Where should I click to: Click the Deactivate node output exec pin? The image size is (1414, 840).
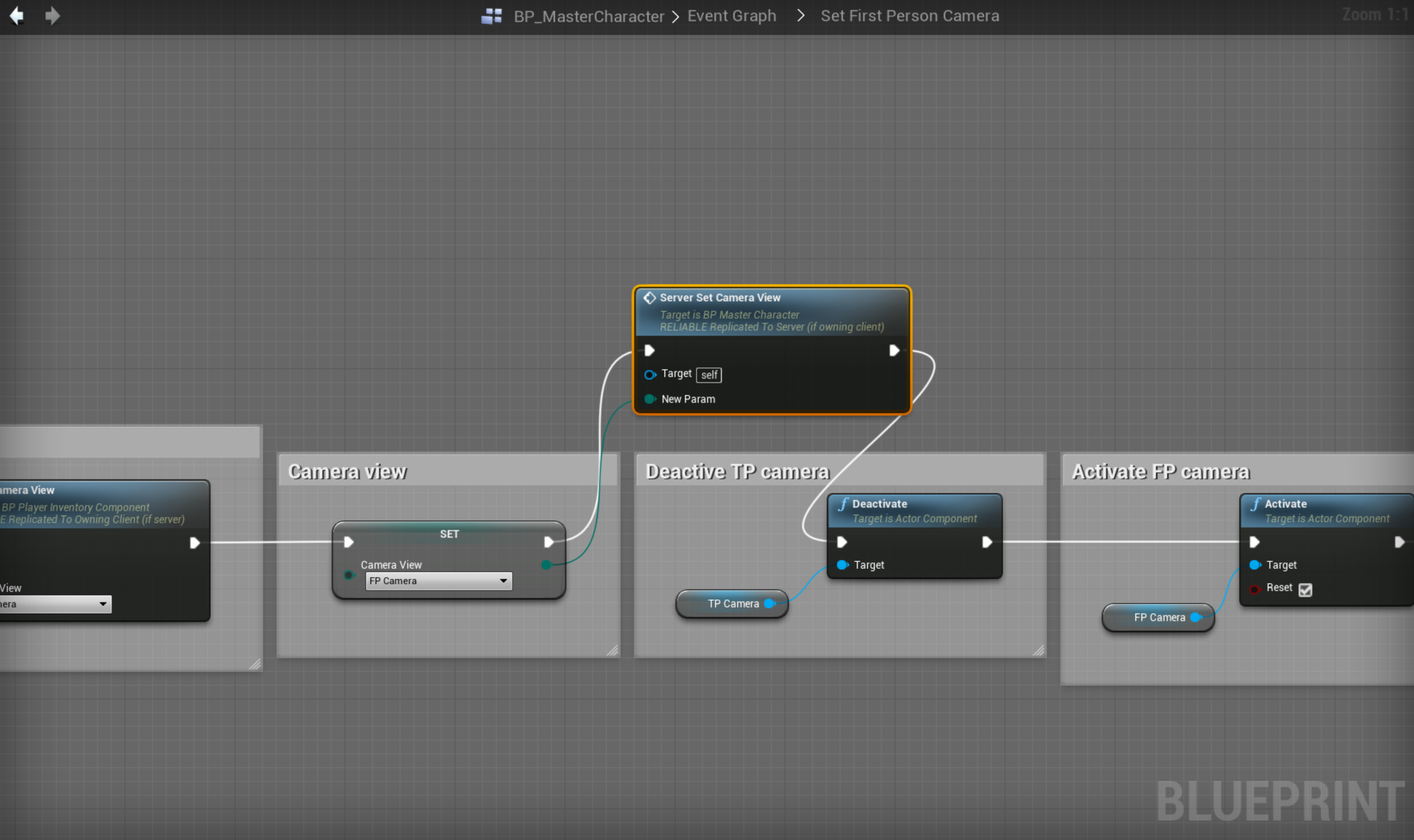pos(987,542)
